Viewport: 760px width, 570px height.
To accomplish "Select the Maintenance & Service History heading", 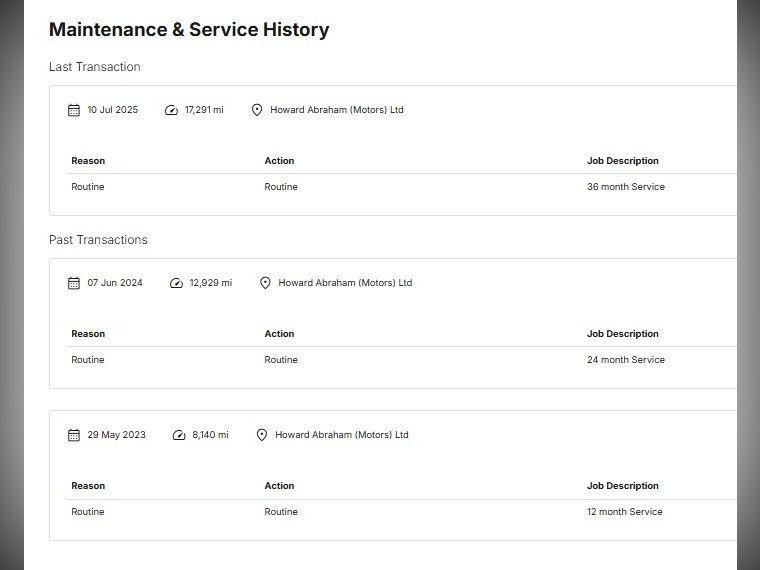I will click(189, 30).
